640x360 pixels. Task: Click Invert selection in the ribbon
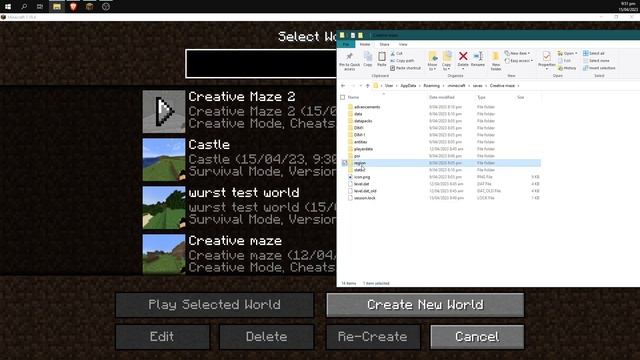click(x=599, y=68)
